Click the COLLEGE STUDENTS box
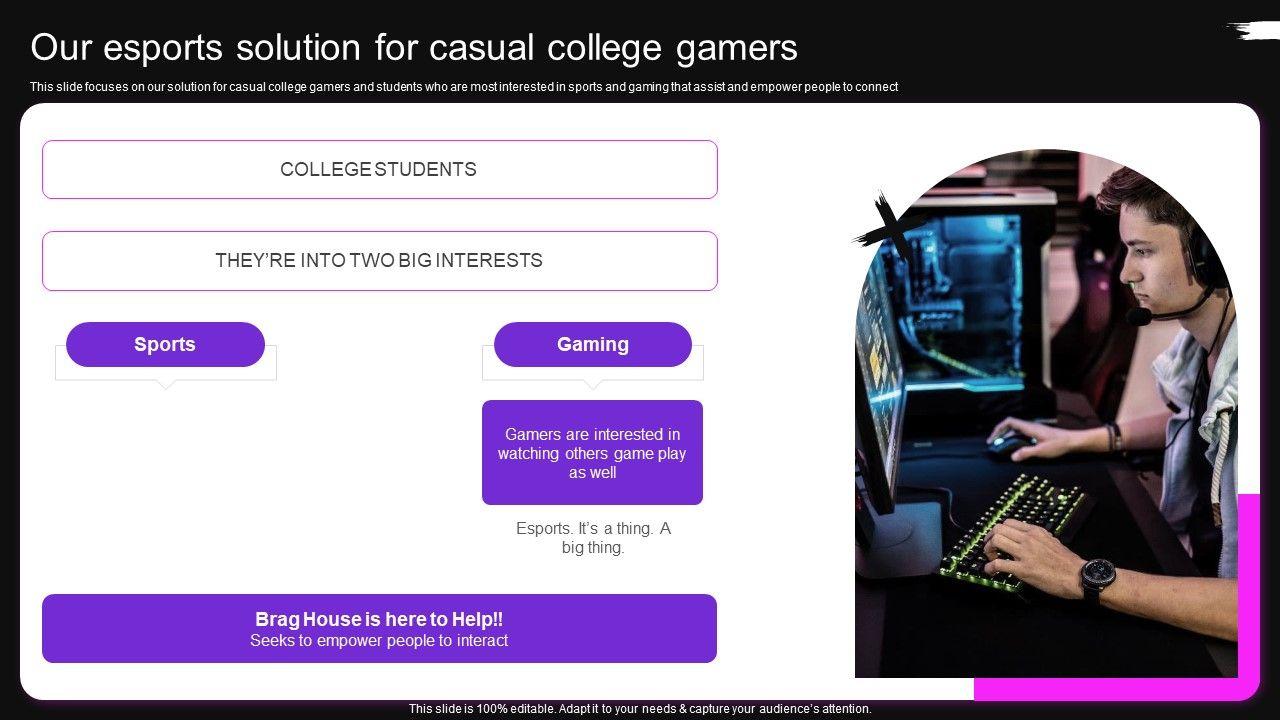Viewport: 1280px width, 720px height. coord(379,170)
